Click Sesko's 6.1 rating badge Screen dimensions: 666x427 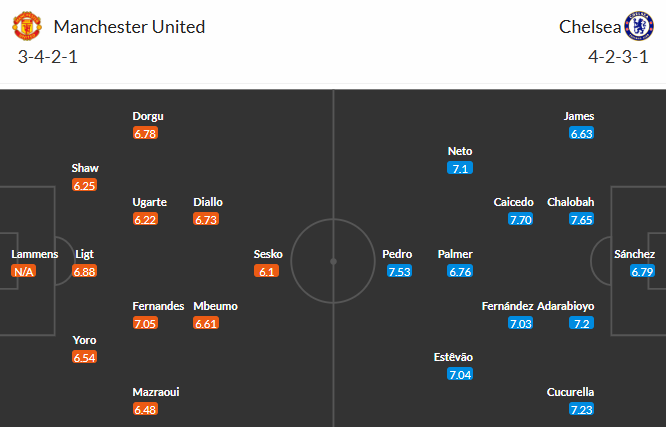click(x=268, y=271)
